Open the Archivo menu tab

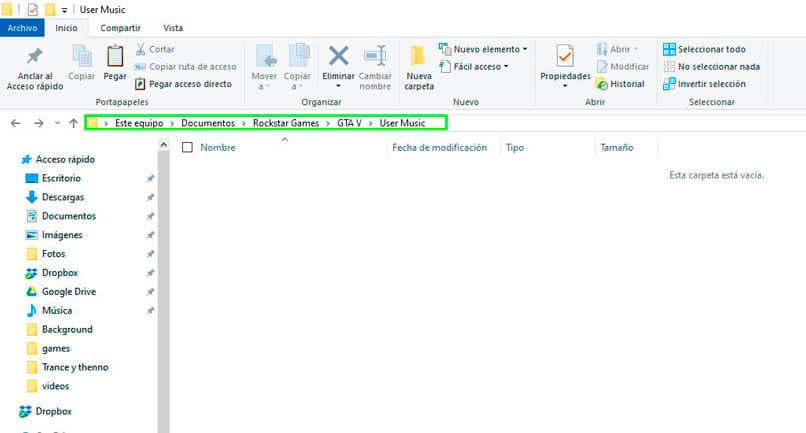22,28
